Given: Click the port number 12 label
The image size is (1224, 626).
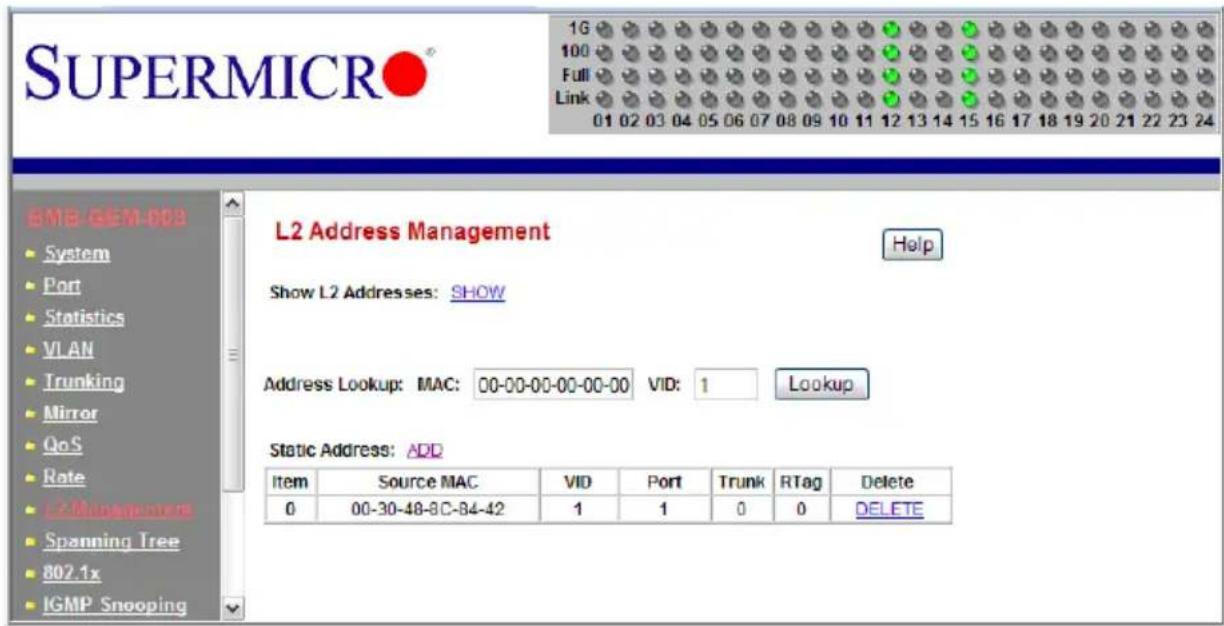Looking at the screenshot, I should (x=892, y=121).
